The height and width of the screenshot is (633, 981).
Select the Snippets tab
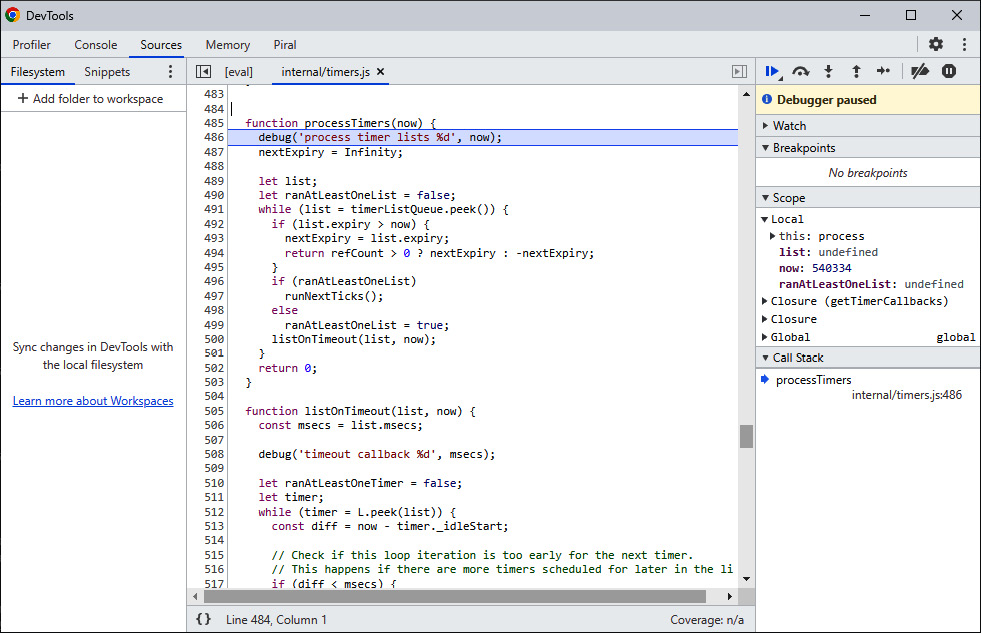(106, 71)
